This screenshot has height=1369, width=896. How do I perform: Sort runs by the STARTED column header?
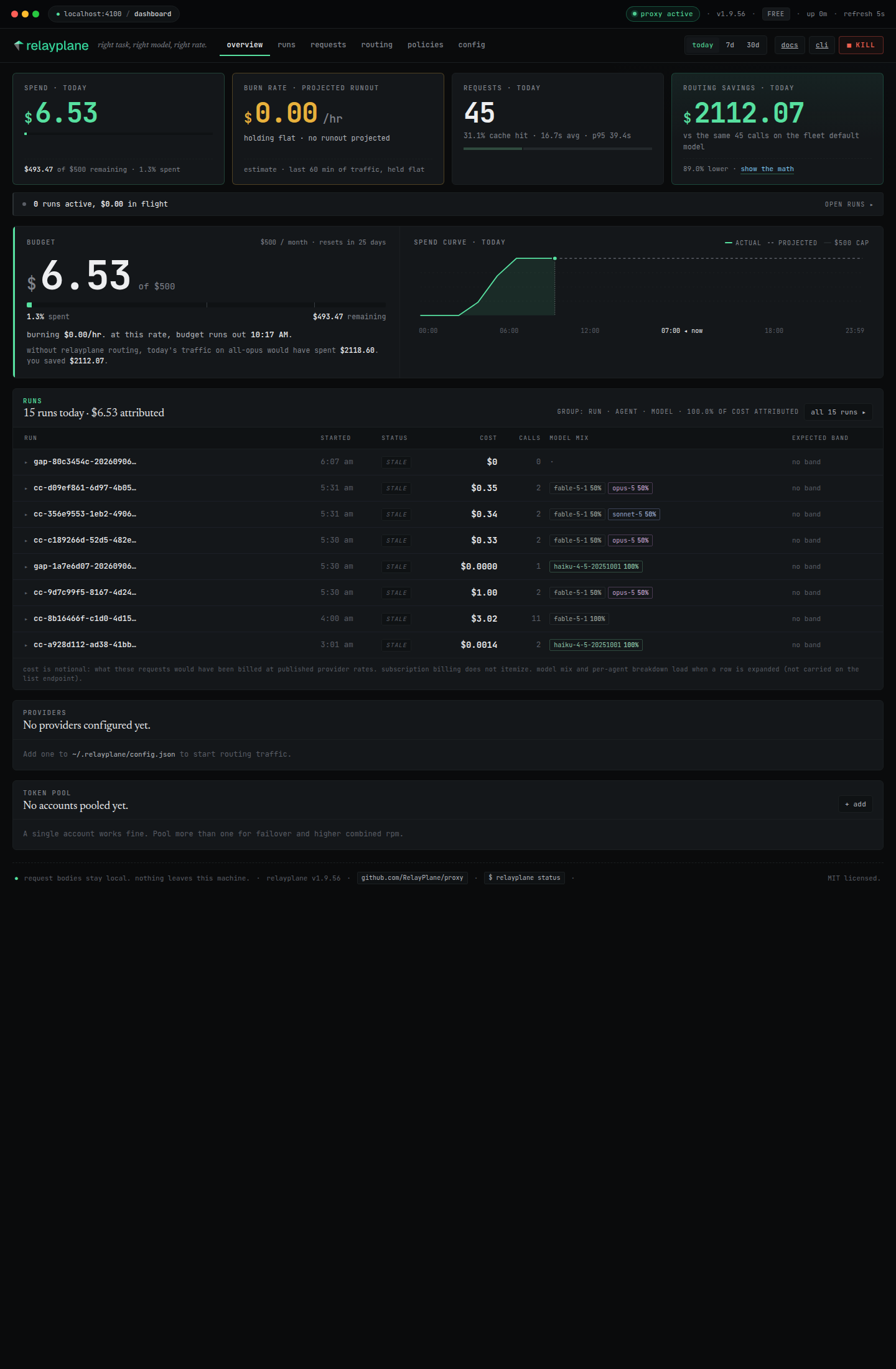(x=335, y=438)
